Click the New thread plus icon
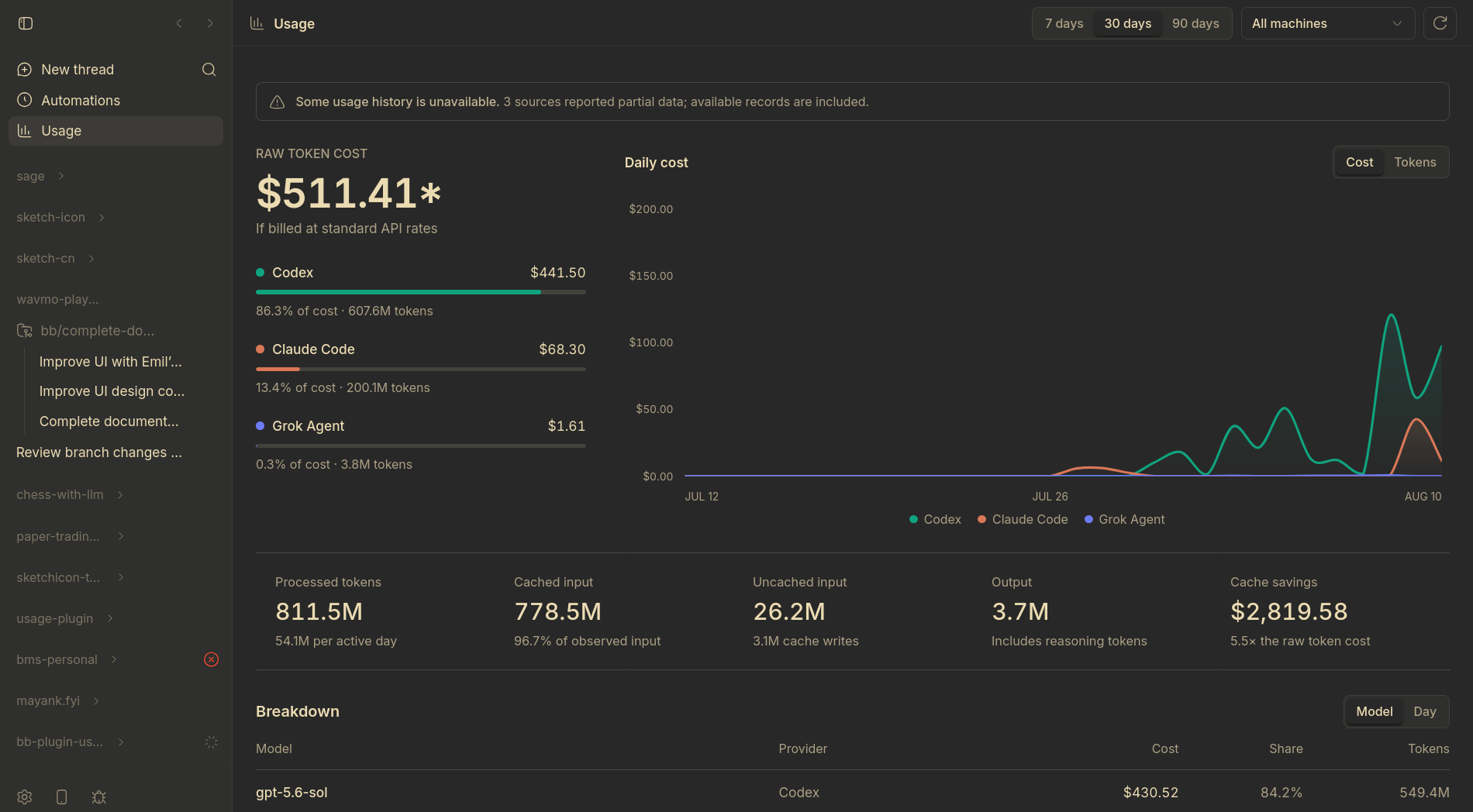The width and height of the screenshot is (1473, 812). pyautogui.click(x=25, y=70)
